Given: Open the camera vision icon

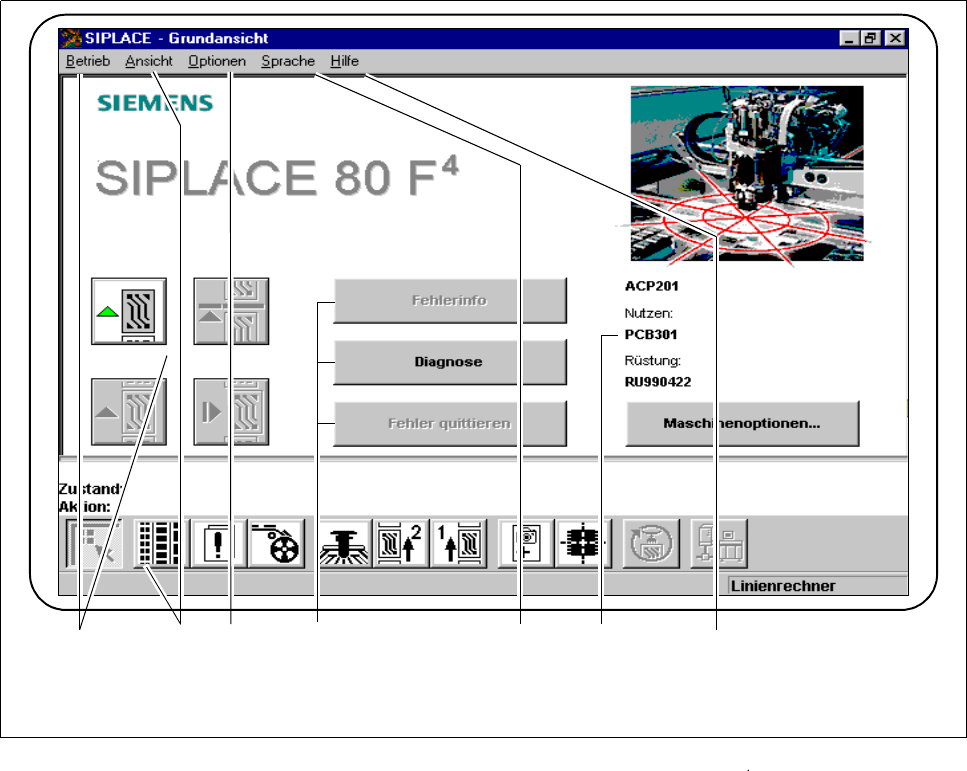Looking at the screenshot, I should [x=526, y=543].
